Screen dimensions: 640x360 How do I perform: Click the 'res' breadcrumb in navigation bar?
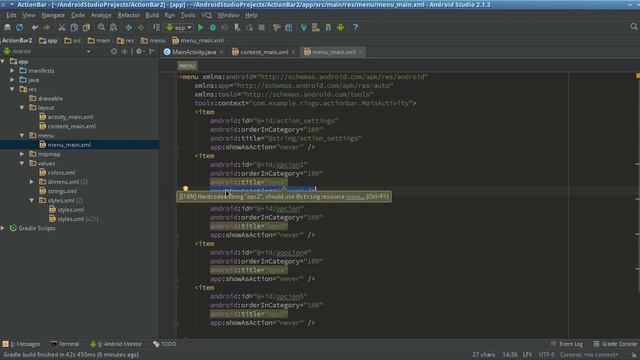pyautogui.click(x=125, y=40)
